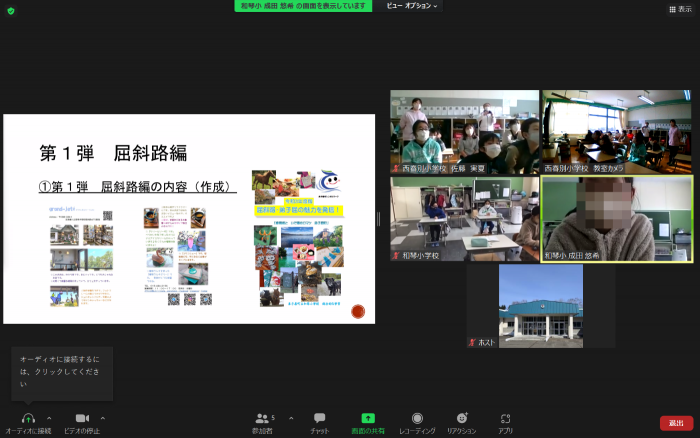Expand the arrow beside participants button
Image resolution: width=700 pixels, height=438 pixels.
[x=291, y=418]
